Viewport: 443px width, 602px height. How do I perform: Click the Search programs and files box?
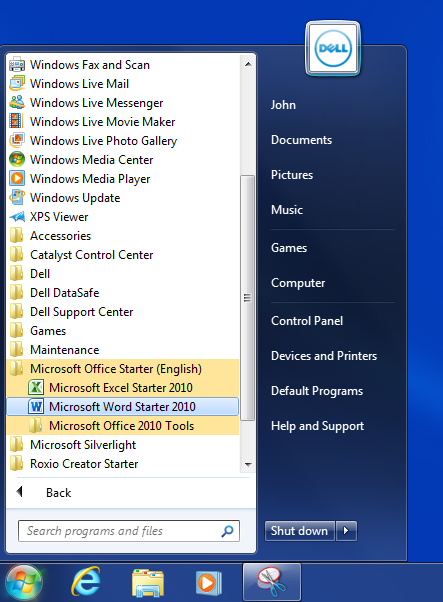click(129, 531)
